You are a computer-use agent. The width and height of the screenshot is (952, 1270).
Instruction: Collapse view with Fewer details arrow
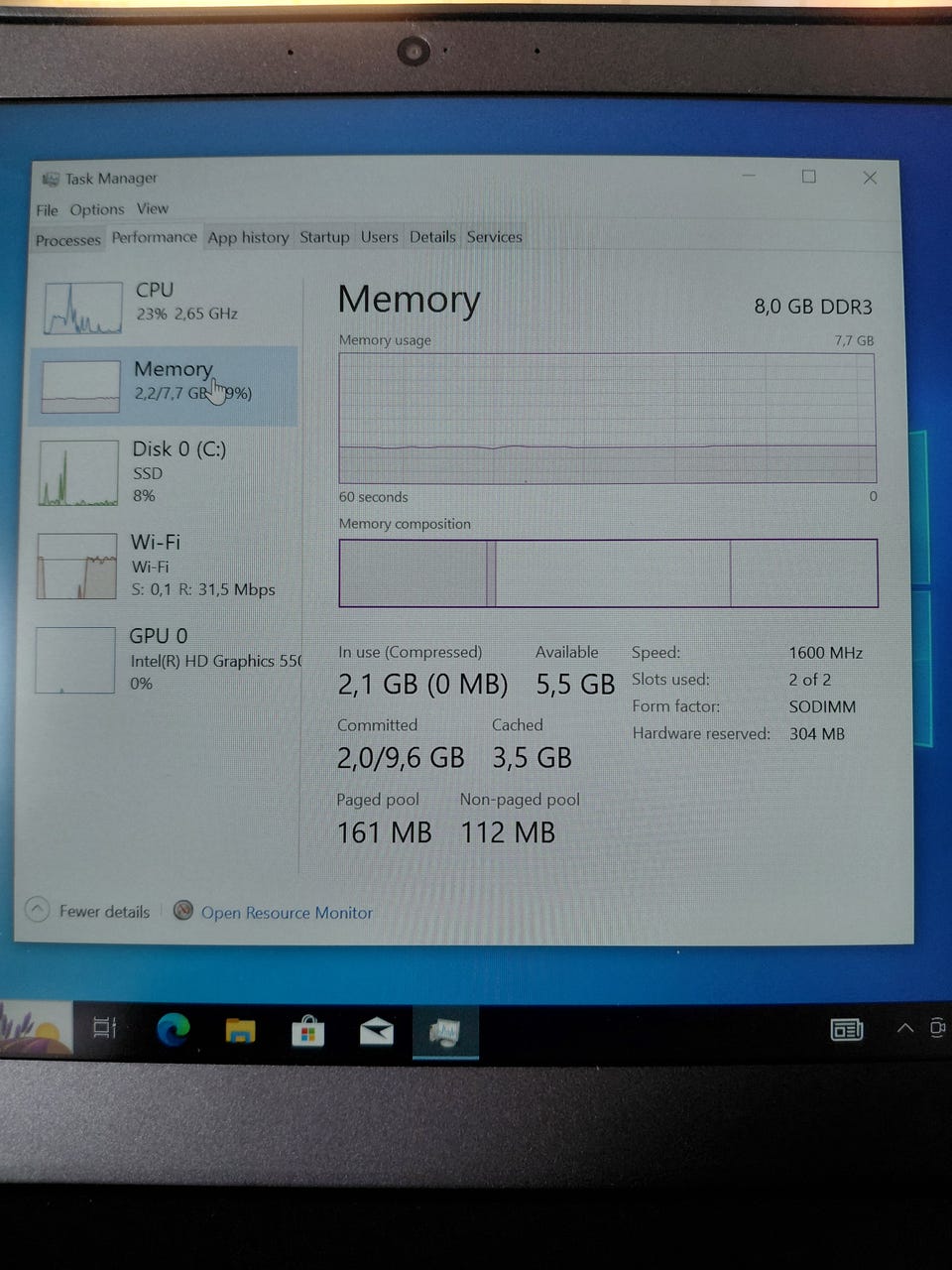(37, 910)
